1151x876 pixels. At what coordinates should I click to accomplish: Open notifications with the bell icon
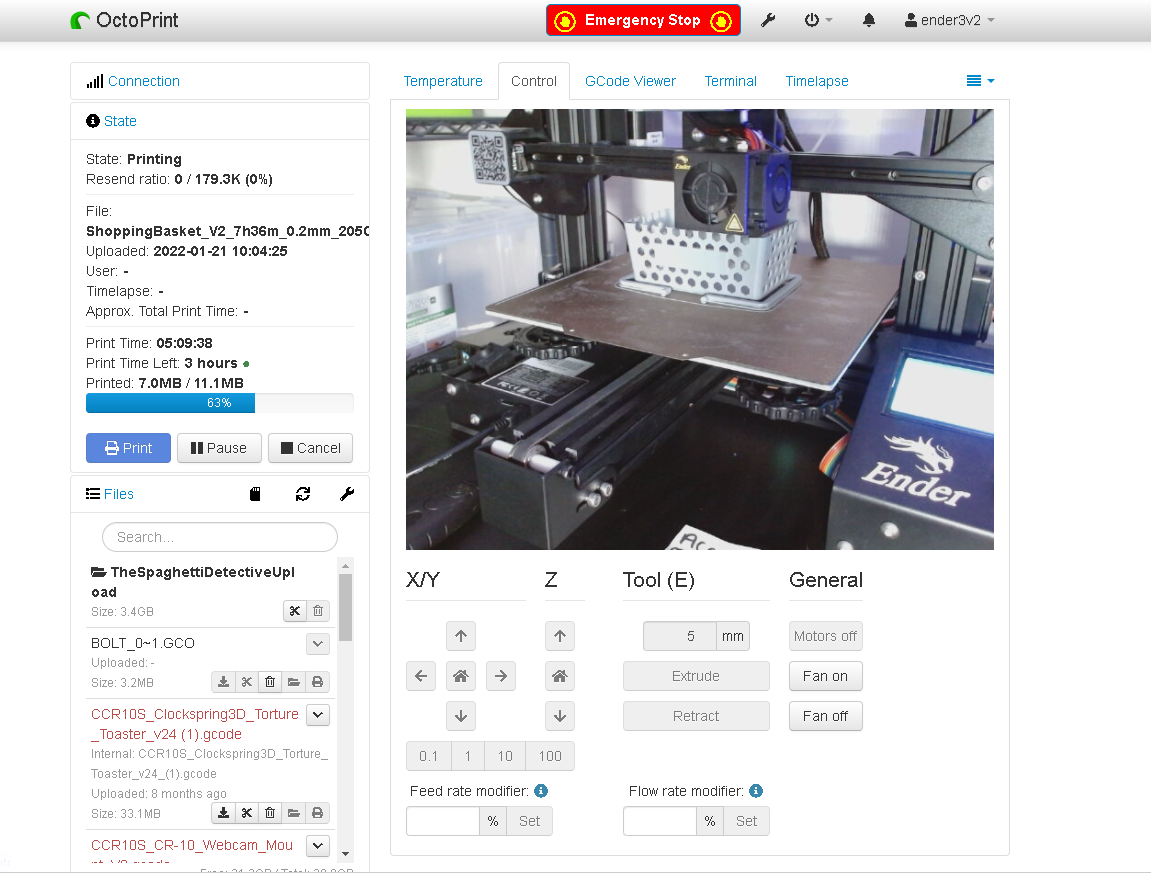868,21
